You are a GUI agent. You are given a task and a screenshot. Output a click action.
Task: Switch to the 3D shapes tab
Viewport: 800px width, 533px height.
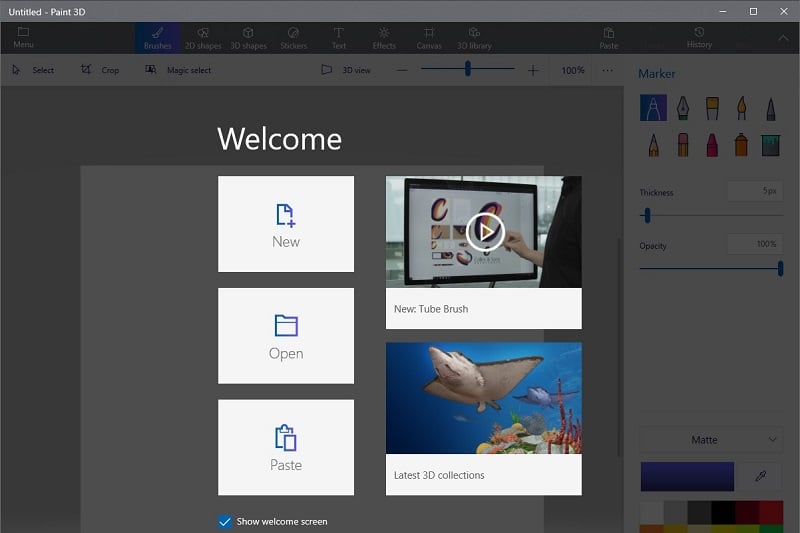click(248, 38)
